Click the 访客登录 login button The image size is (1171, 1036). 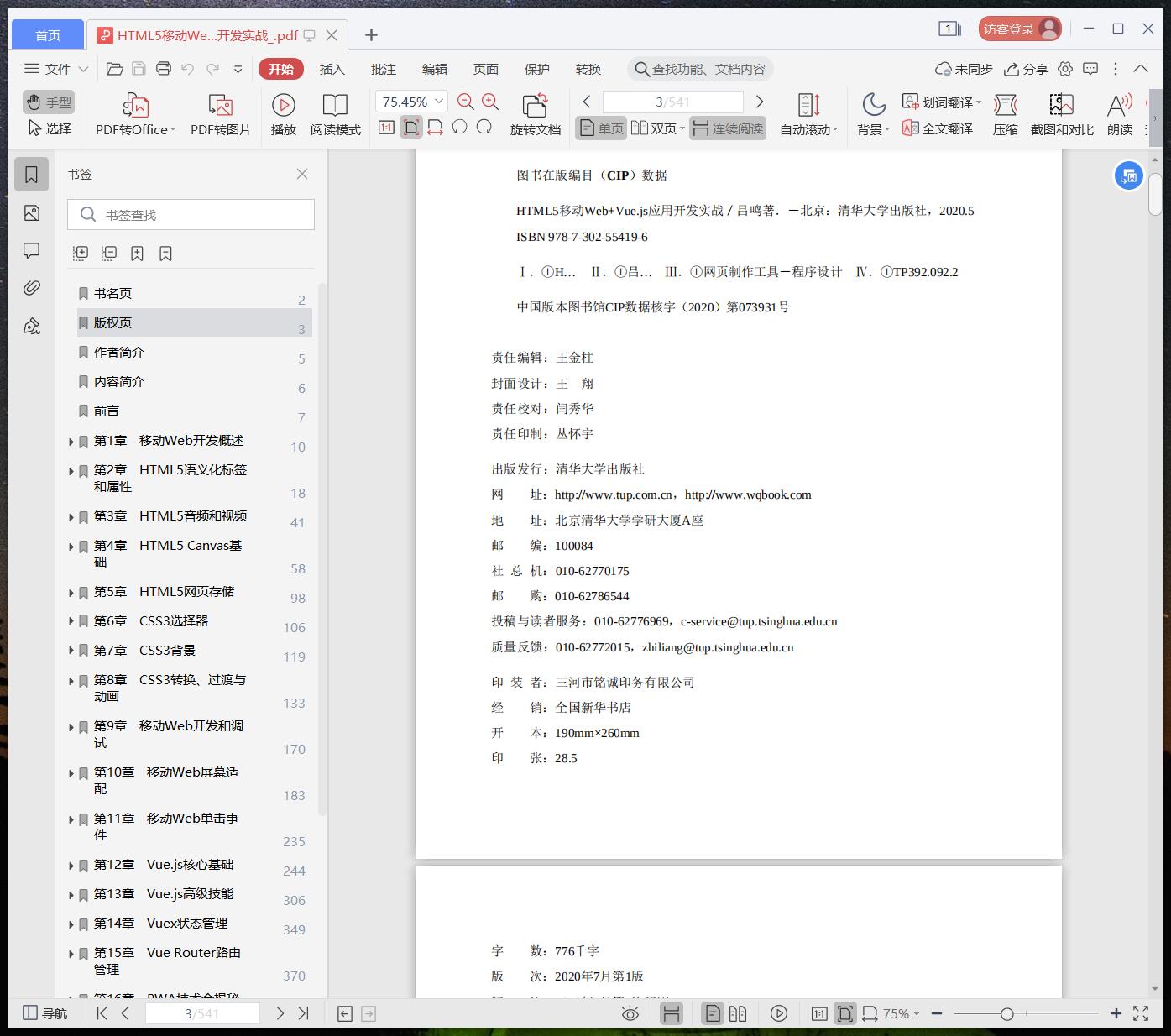[x=1020, y=29]
